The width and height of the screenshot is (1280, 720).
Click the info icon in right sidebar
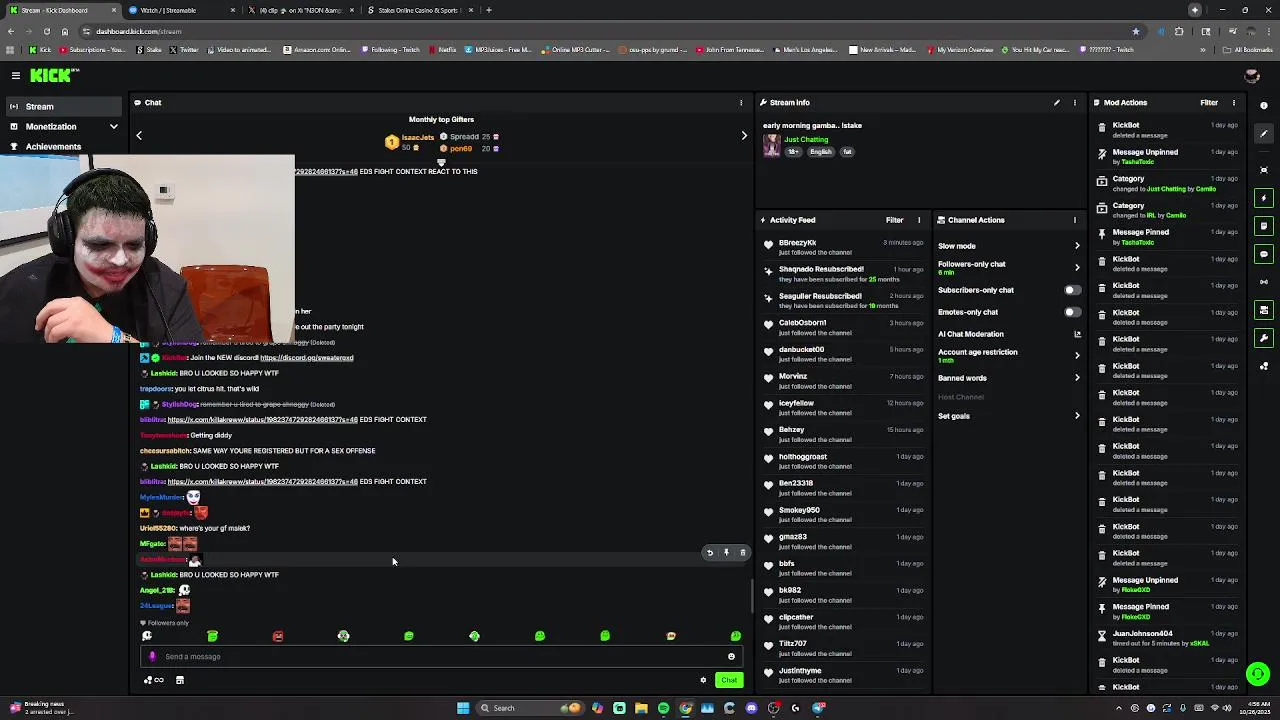point(1264,105)
